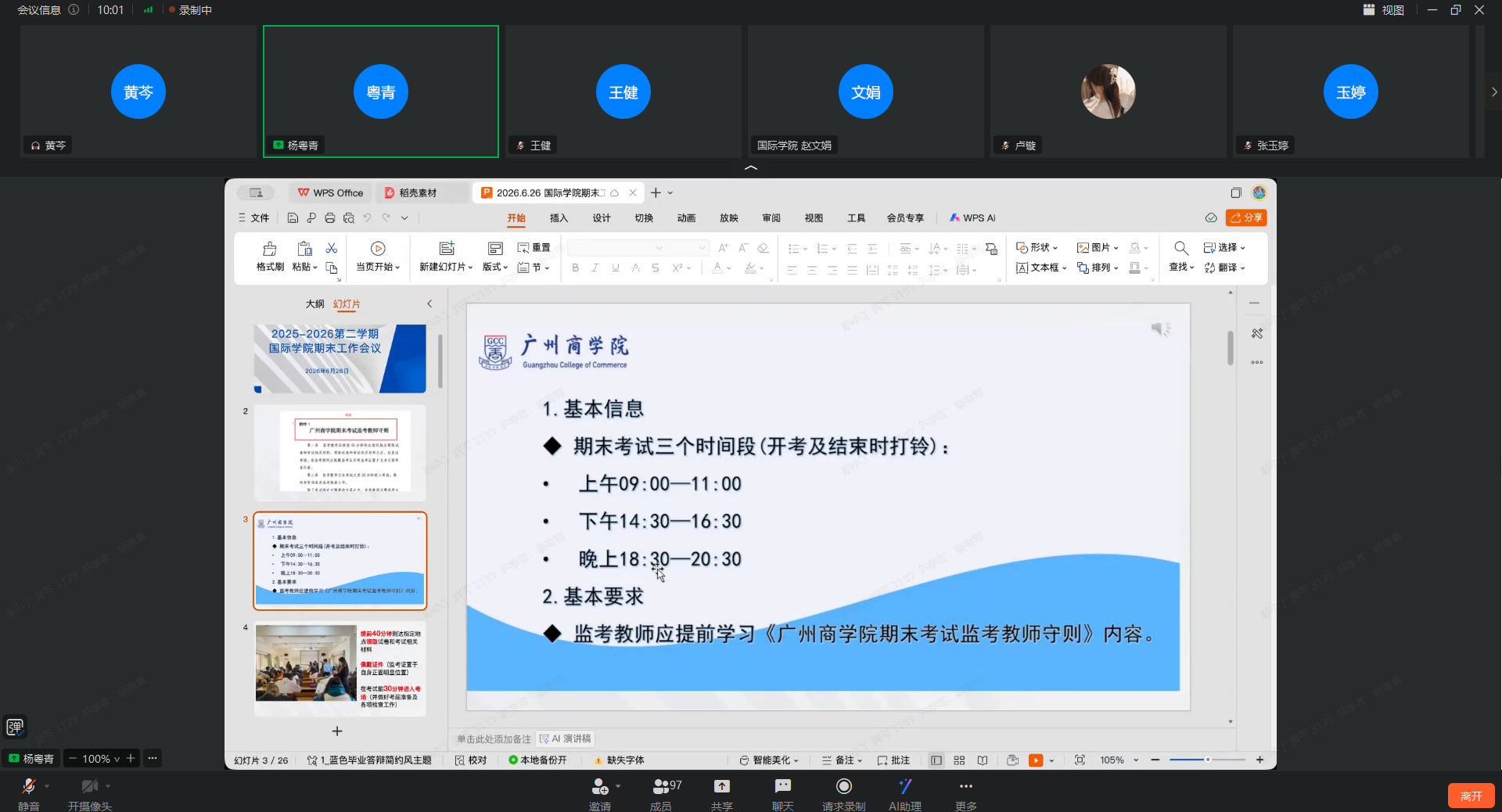Open the Review (审阅) ribbon tab

point(771,218)
